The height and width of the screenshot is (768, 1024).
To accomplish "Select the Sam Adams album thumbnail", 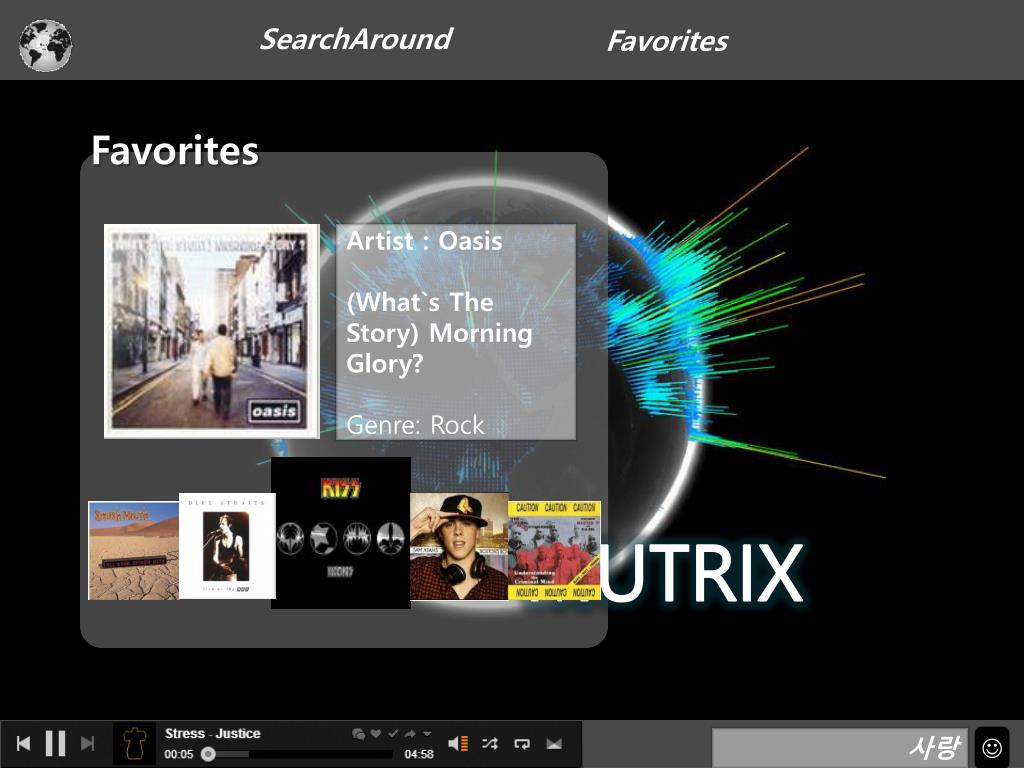I will click(459, 547).
